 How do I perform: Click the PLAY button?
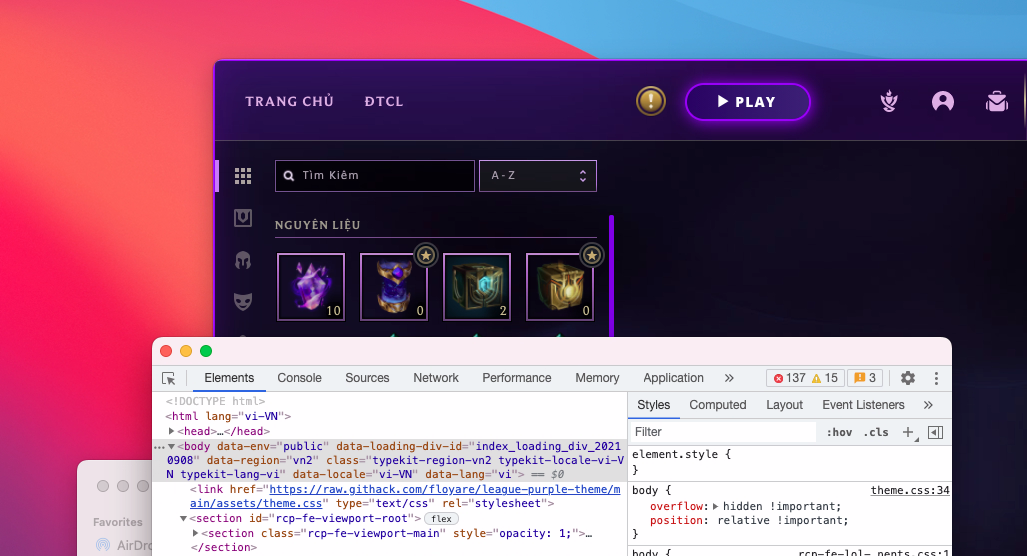(747, 102)
